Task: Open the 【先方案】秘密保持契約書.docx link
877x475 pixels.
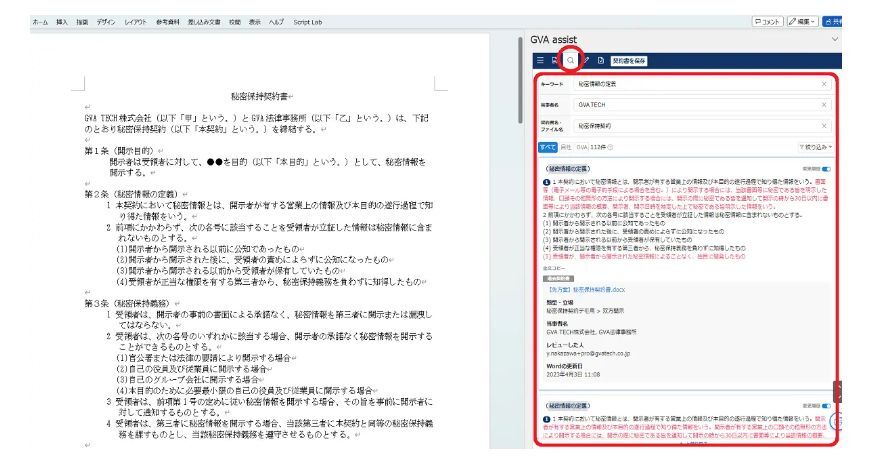Action: tap(586, 290)
